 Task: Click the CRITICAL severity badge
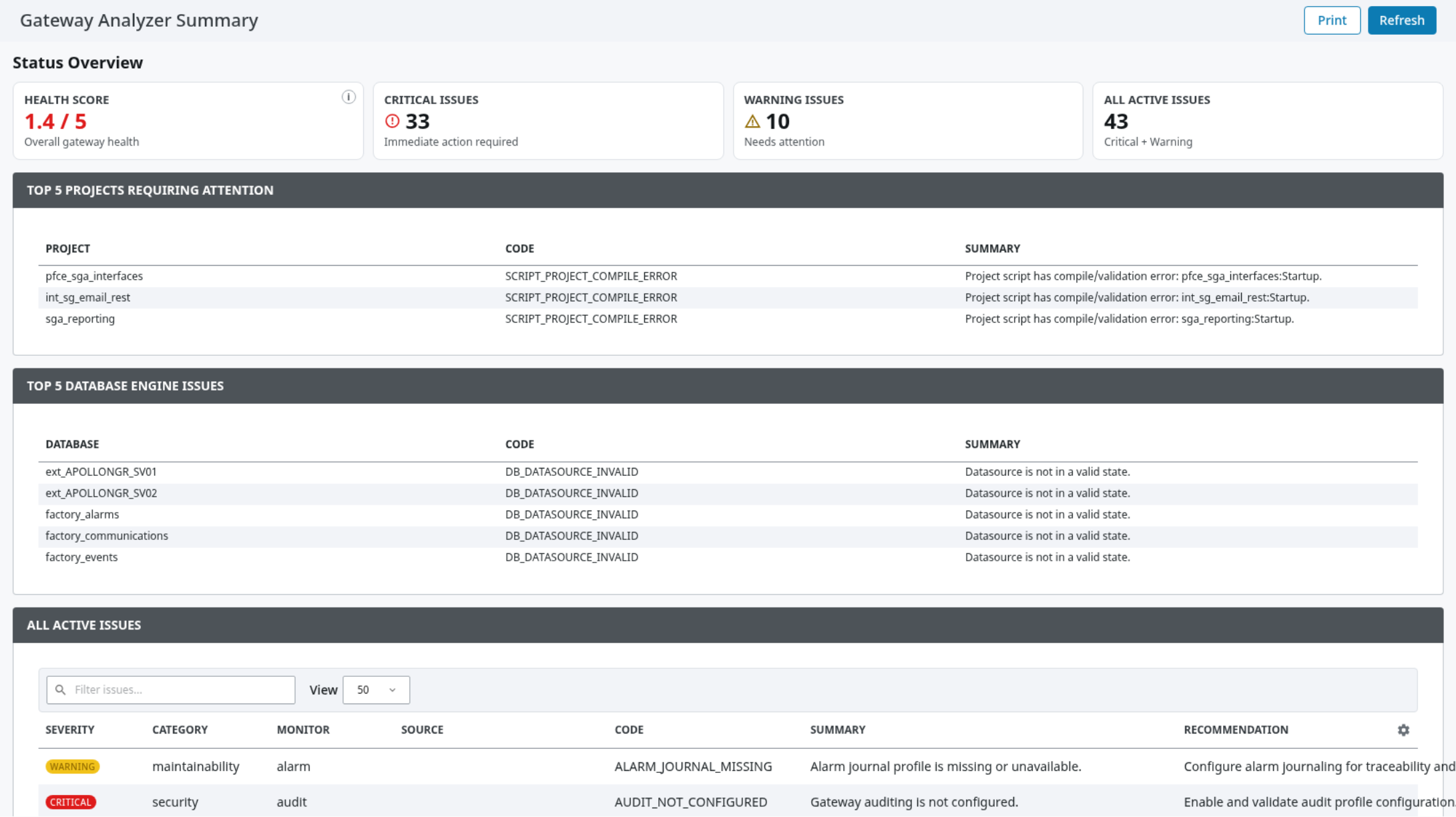point(71,802)
